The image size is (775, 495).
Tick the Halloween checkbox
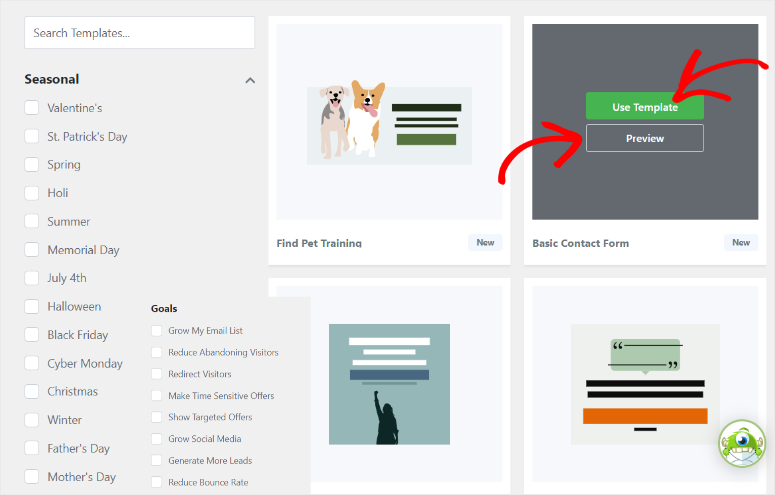tap(32, 307)
